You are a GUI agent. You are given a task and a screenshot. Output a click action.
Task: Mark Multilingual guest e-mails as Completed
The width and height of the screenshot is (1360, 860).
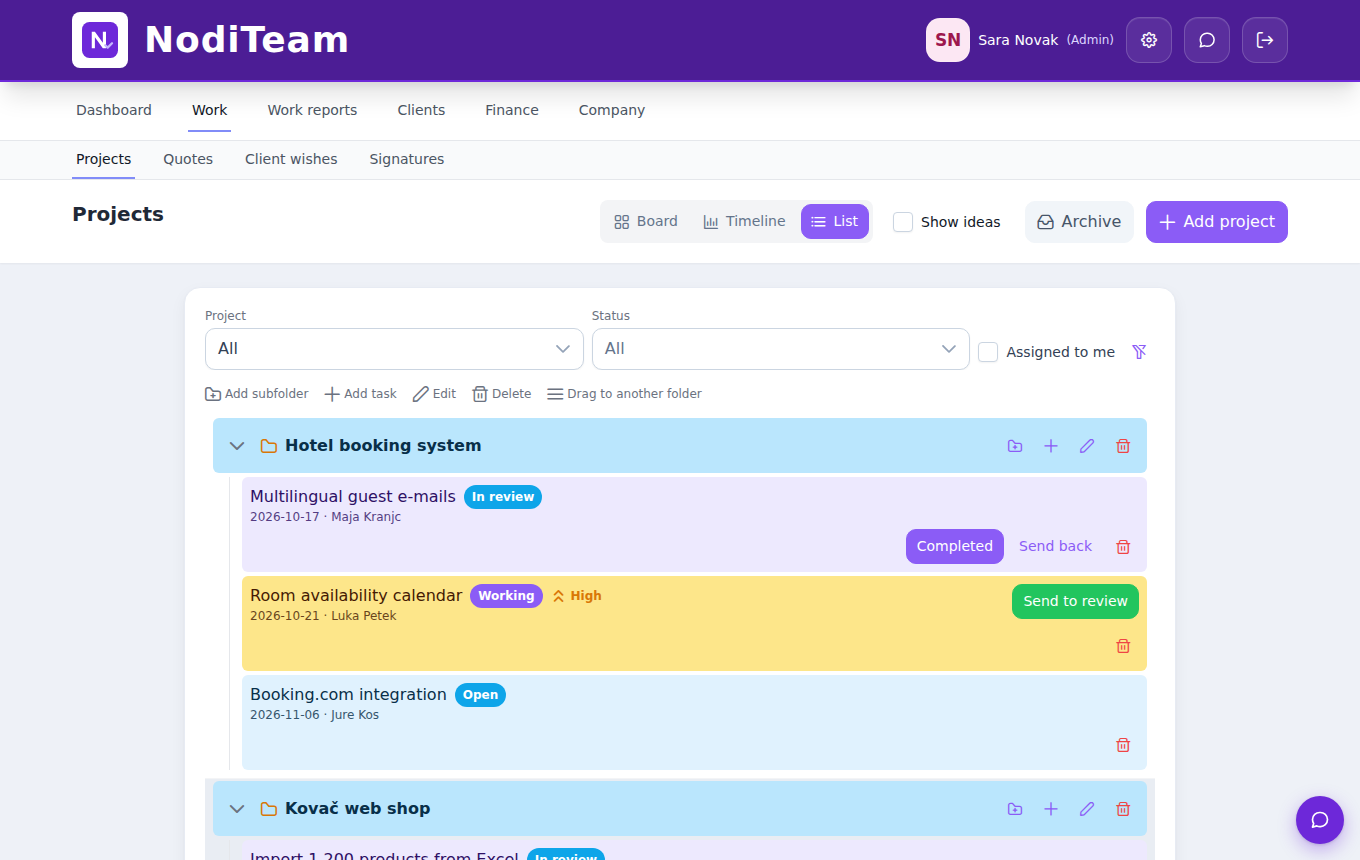click(x=955, y=546)
